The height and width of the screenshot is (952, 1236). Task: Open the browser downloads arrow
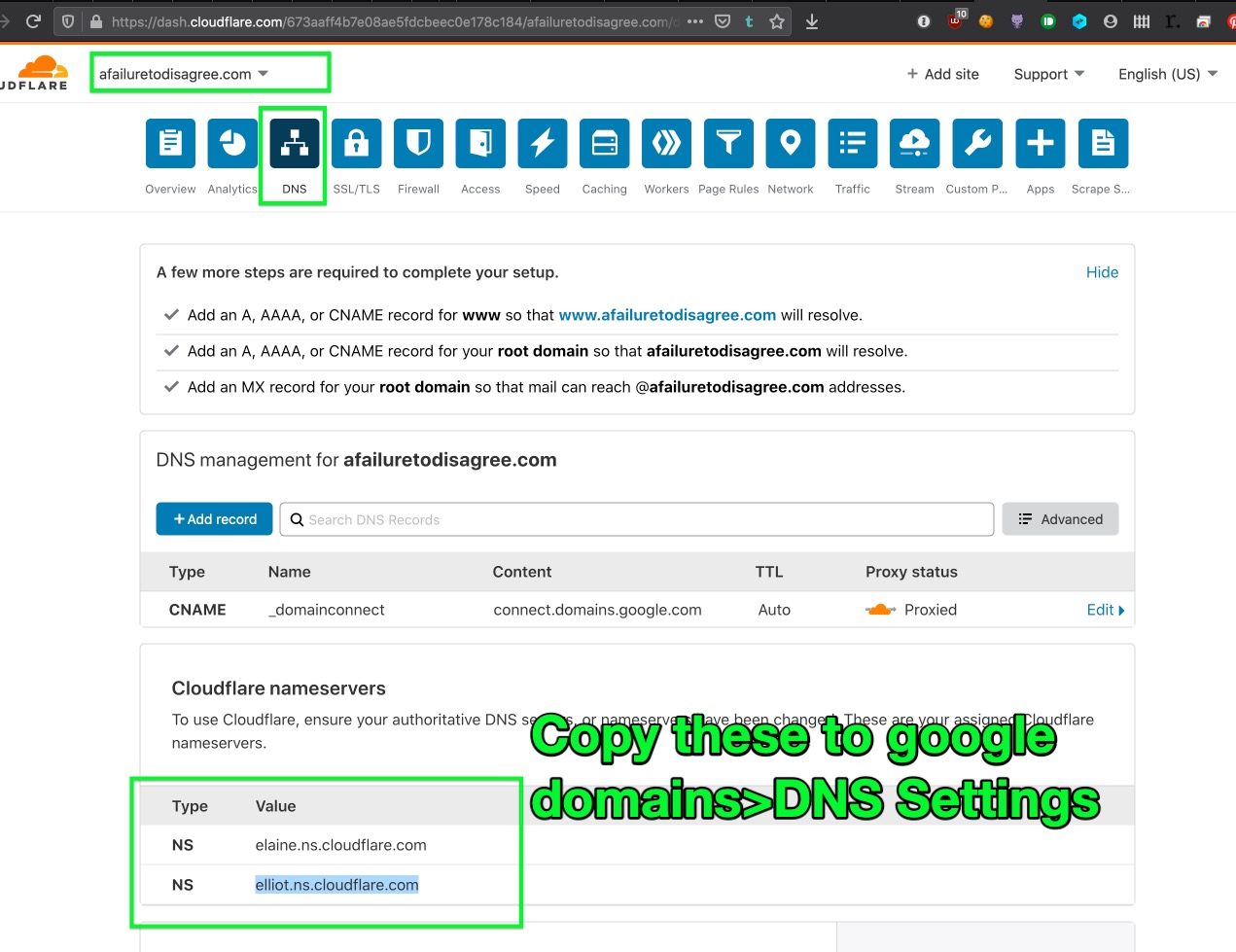point(812,21)
